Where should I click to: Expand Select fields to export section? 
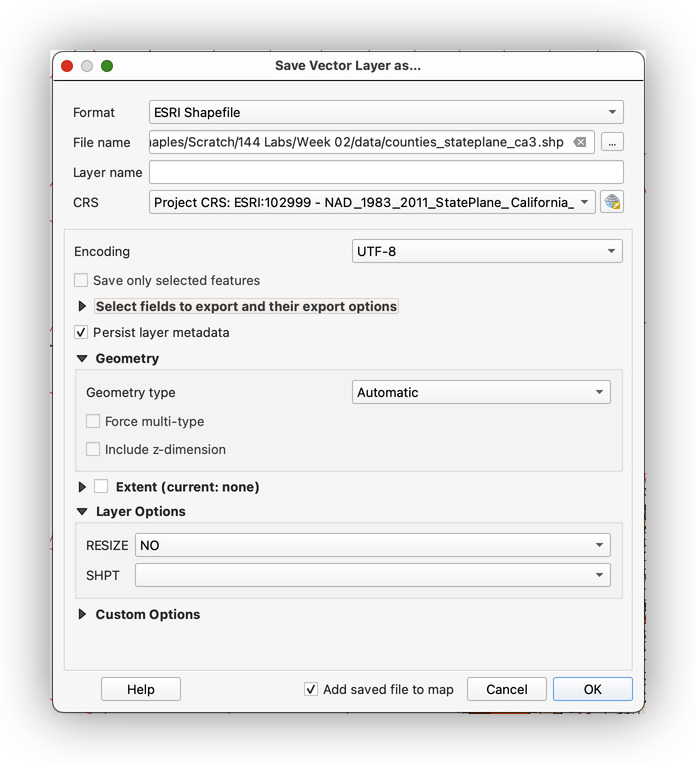click(x=82, y=306)
